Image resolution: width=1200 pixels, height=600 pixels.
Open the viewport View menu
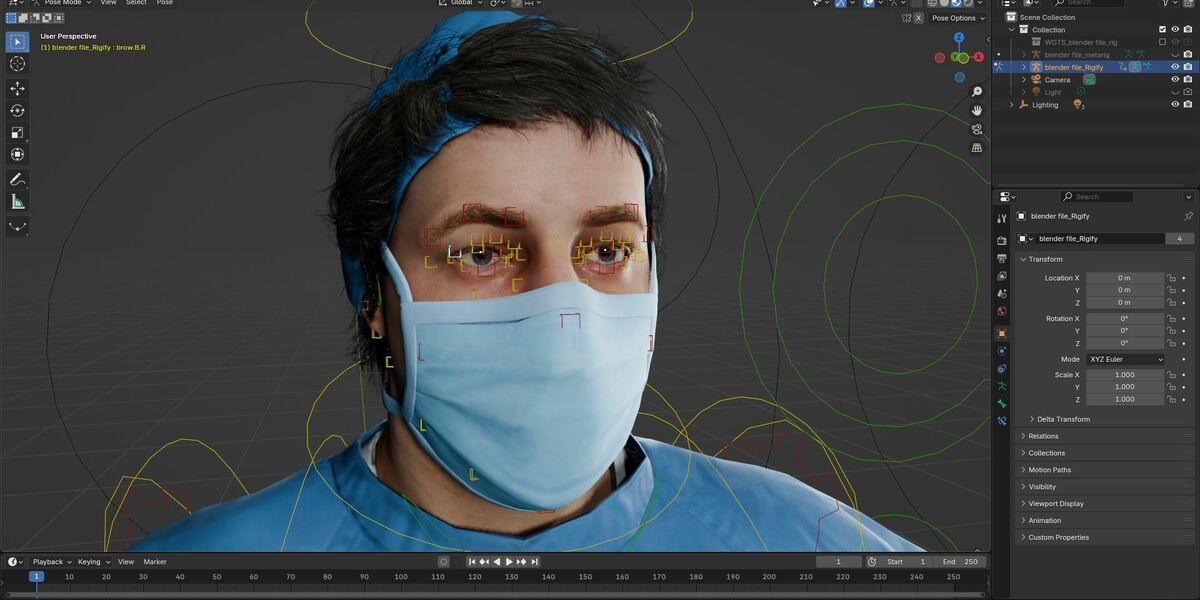(x=108, y=3)
